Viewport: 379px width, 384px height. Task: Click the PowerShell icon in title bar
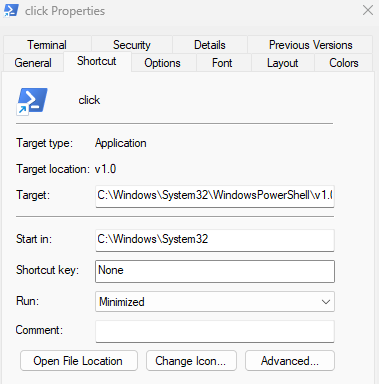point(11,11)
